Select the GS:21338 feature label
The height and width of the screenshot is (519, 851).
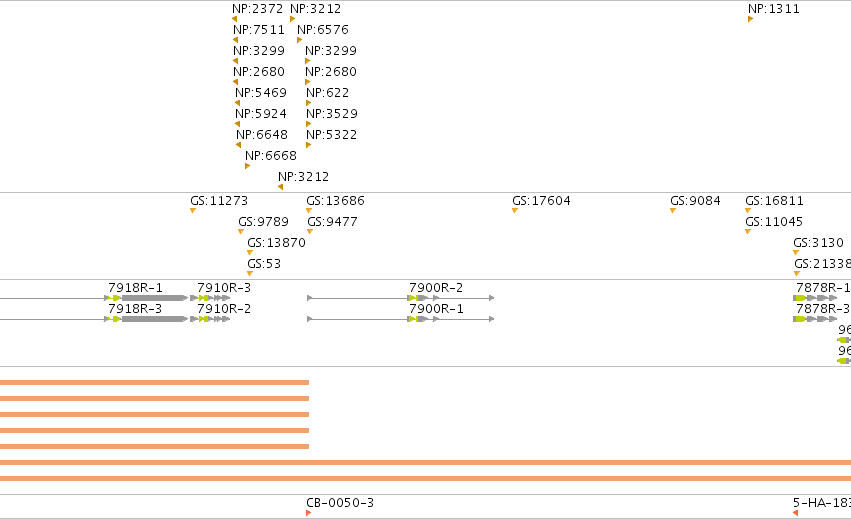tap(822, 264)
